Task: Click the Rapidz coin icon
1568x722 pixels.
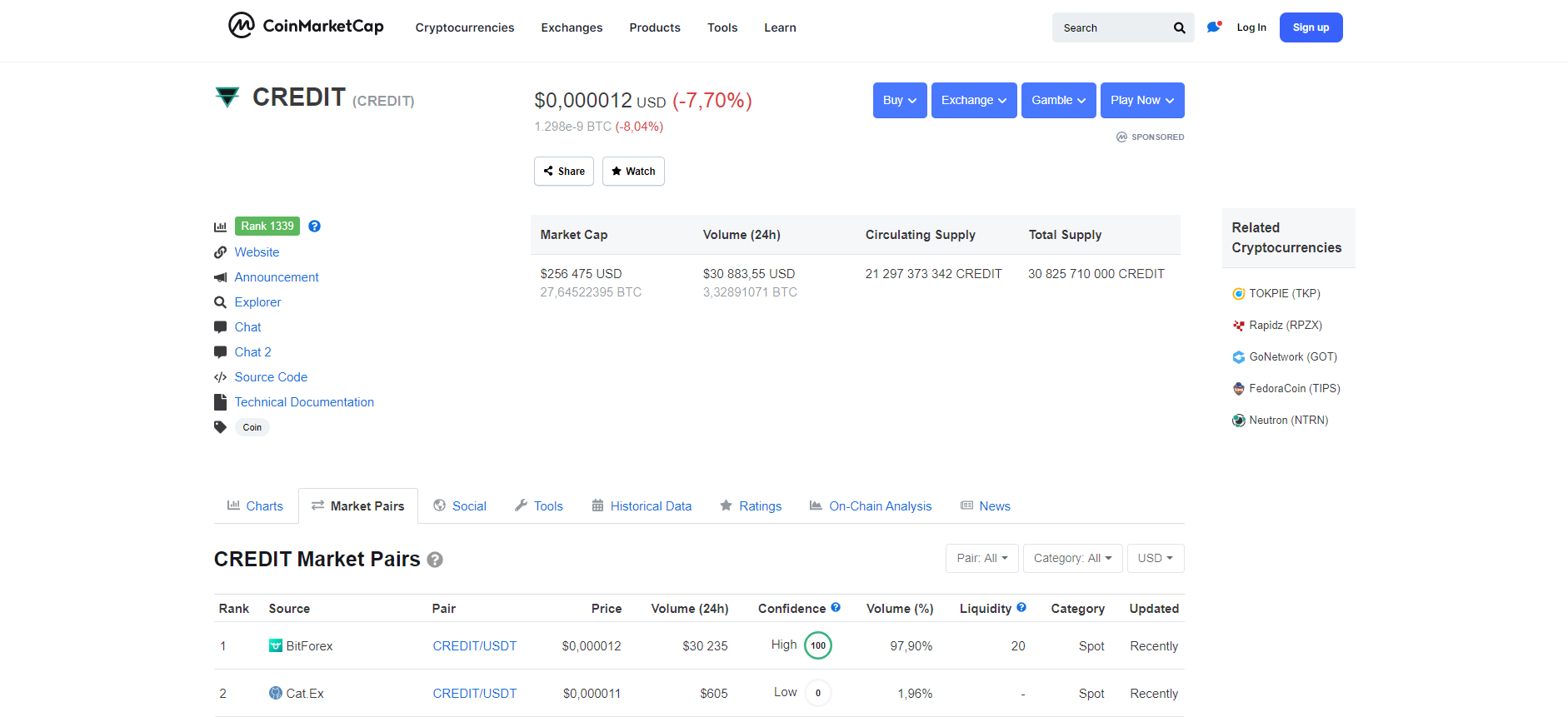Action: click(1239, 325)
